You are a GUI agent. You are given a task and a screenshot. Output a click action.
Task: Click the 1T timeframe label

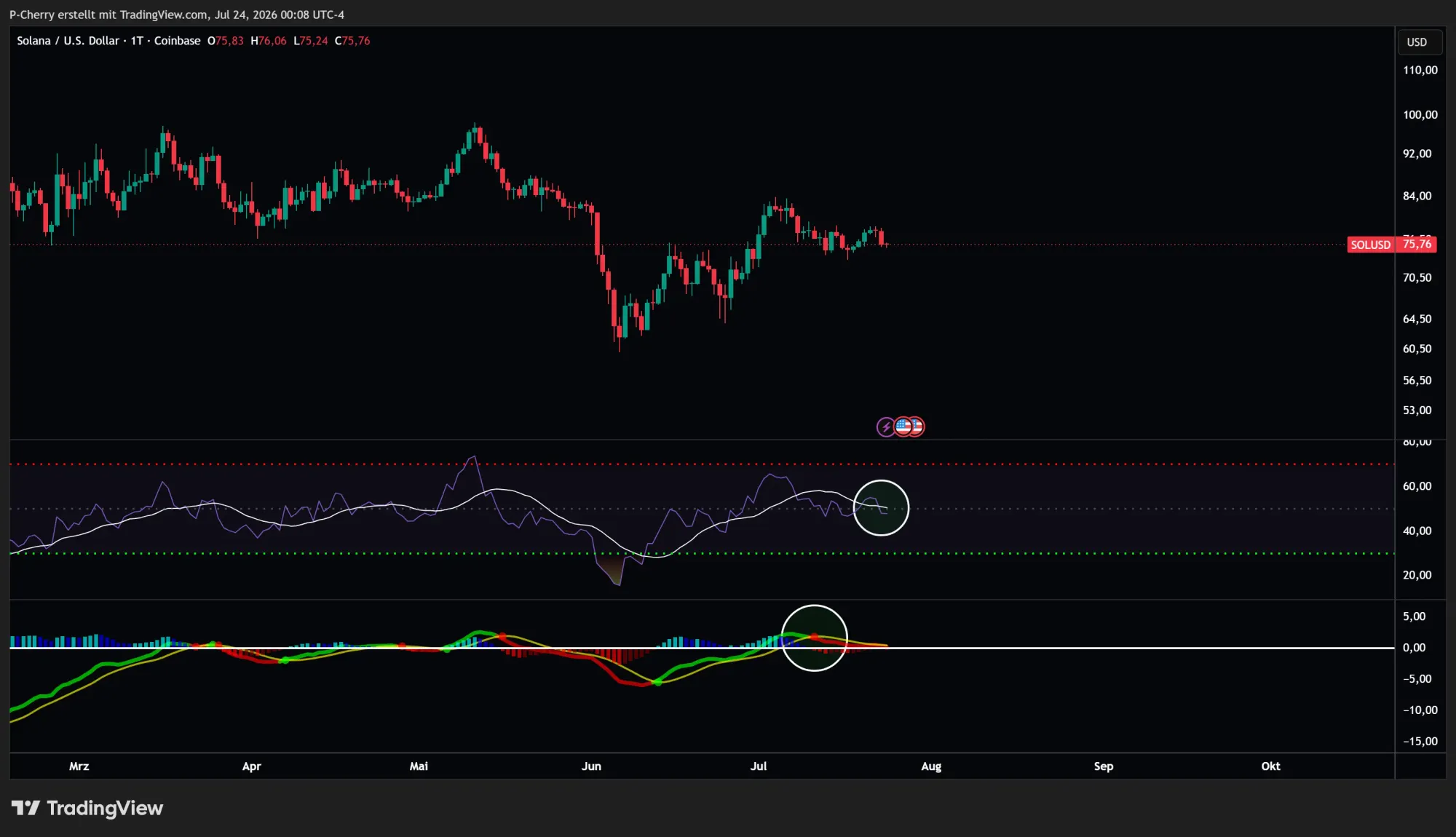(137, 41)
